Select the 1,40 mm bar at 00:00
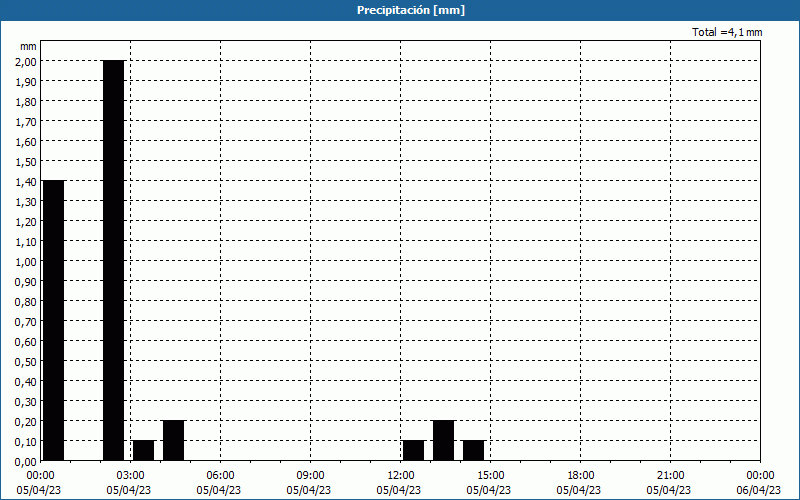The width and height of the screenshot is (800, 500). (x=54, y=320)
